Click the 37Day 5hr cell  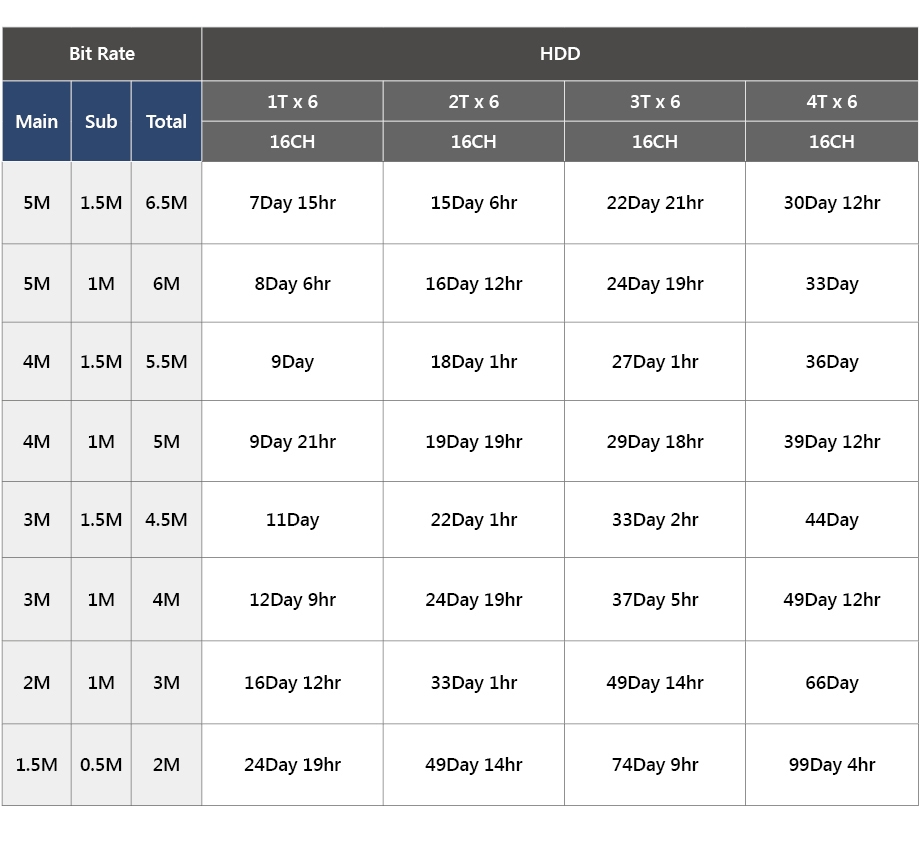(654, 600)
